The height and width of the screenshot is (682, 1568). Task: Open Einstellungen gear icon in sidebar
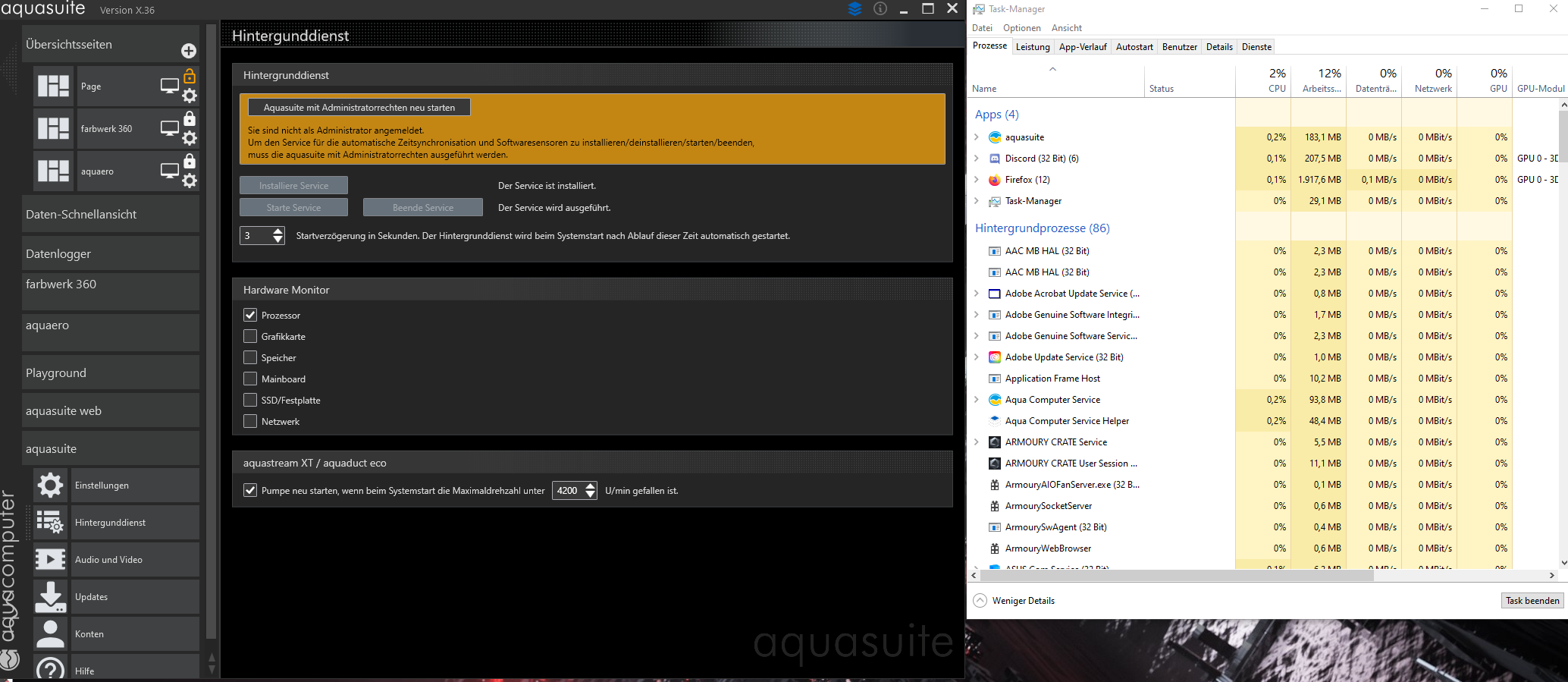point(51,485)
